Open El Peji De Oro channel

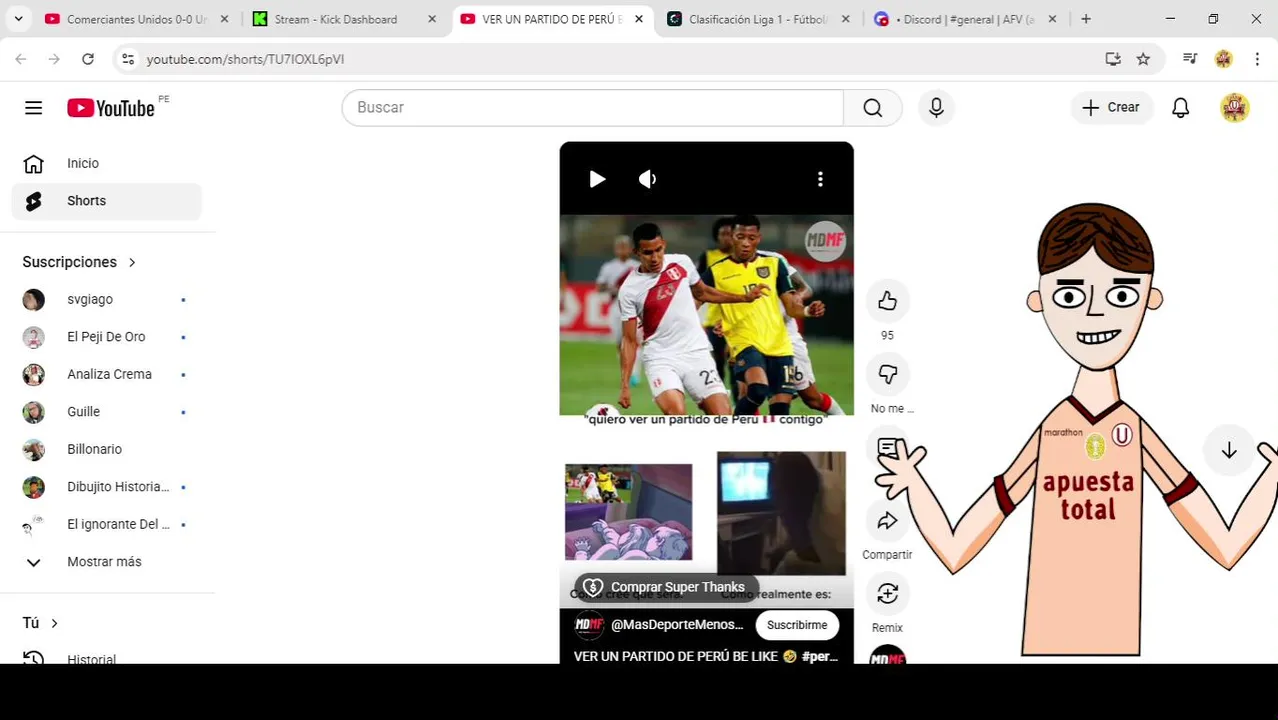click(107, 337)
